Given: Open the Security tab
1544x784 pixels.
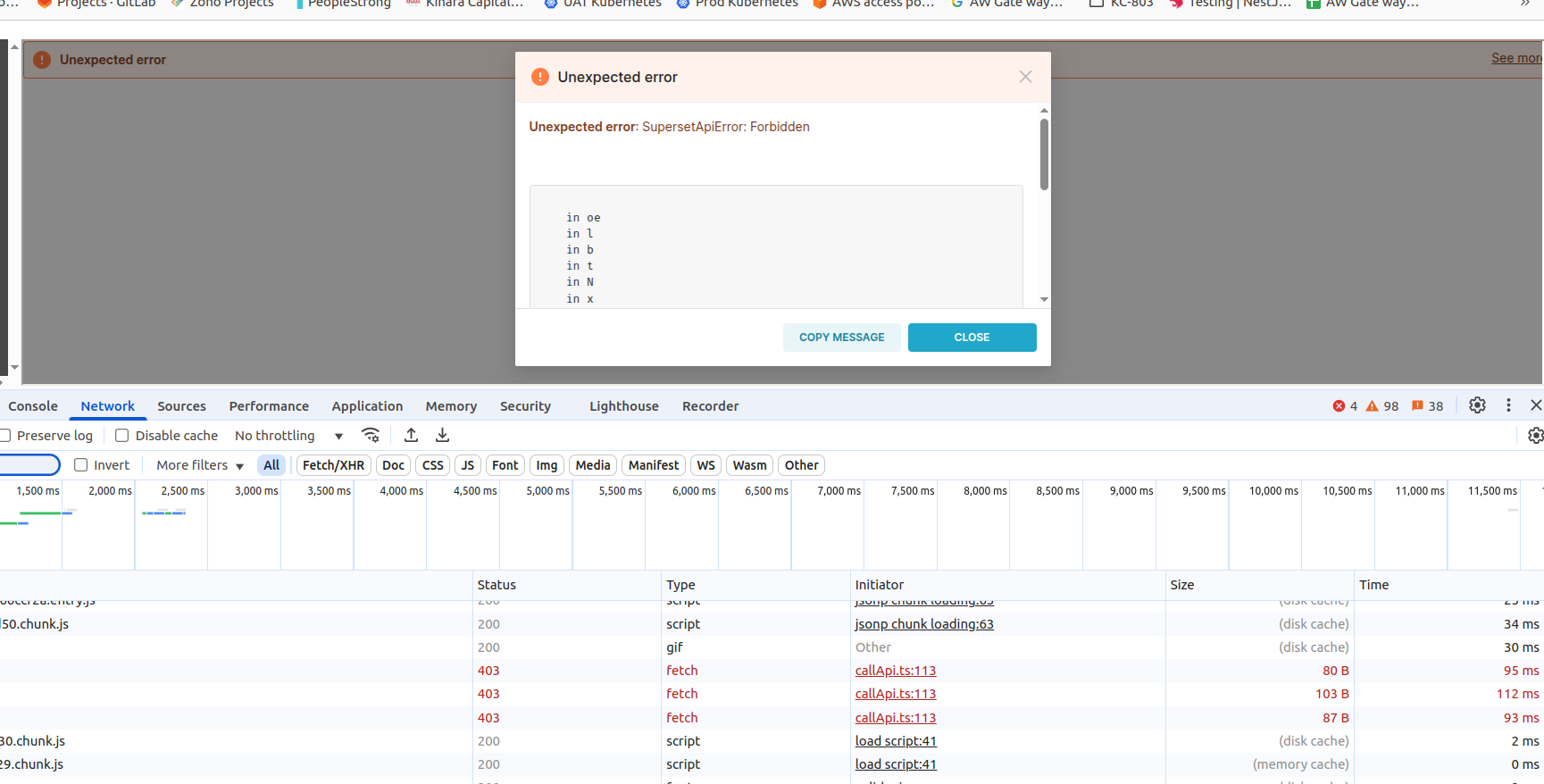Looking at the screenshot, I should click(525, 406).
